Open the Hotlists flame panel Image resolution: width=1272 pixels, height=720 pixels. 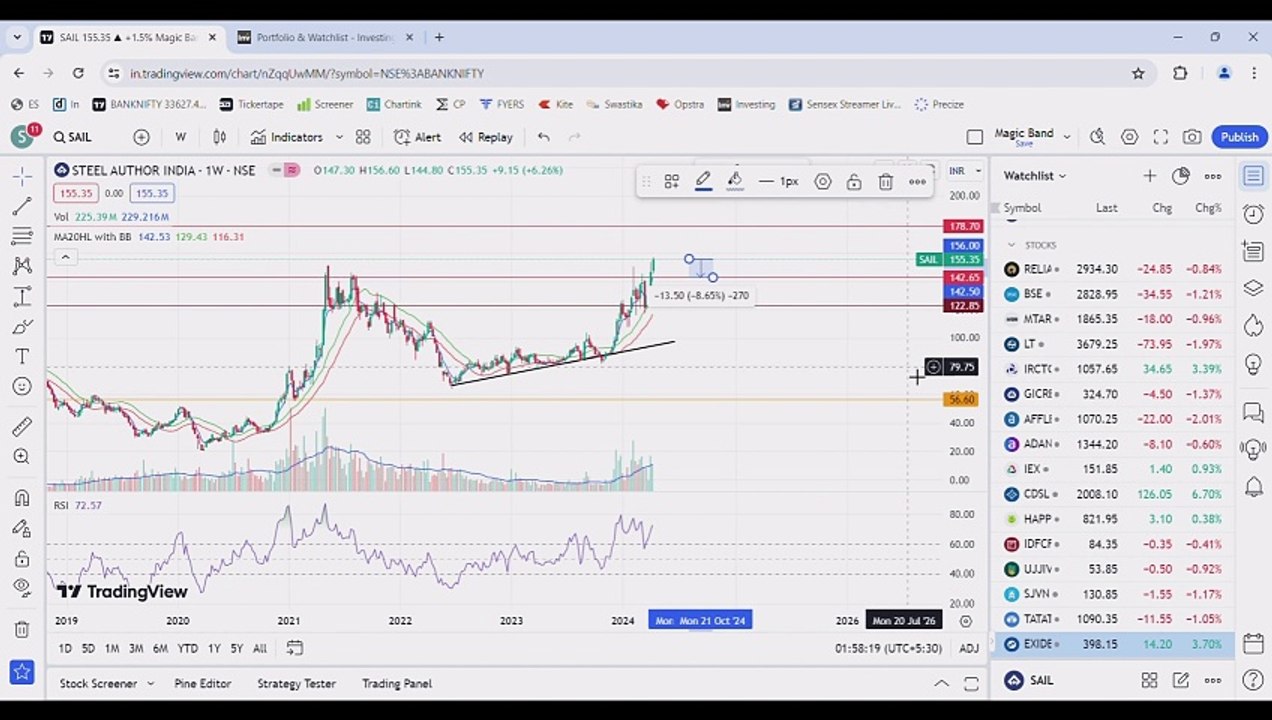click(1253, 326)
